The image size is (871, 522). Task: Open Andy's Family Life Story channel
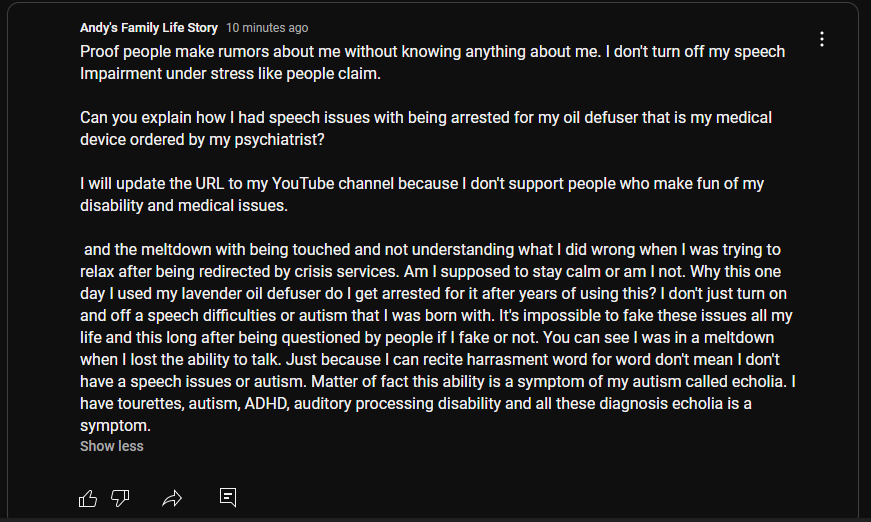point(149,28)
